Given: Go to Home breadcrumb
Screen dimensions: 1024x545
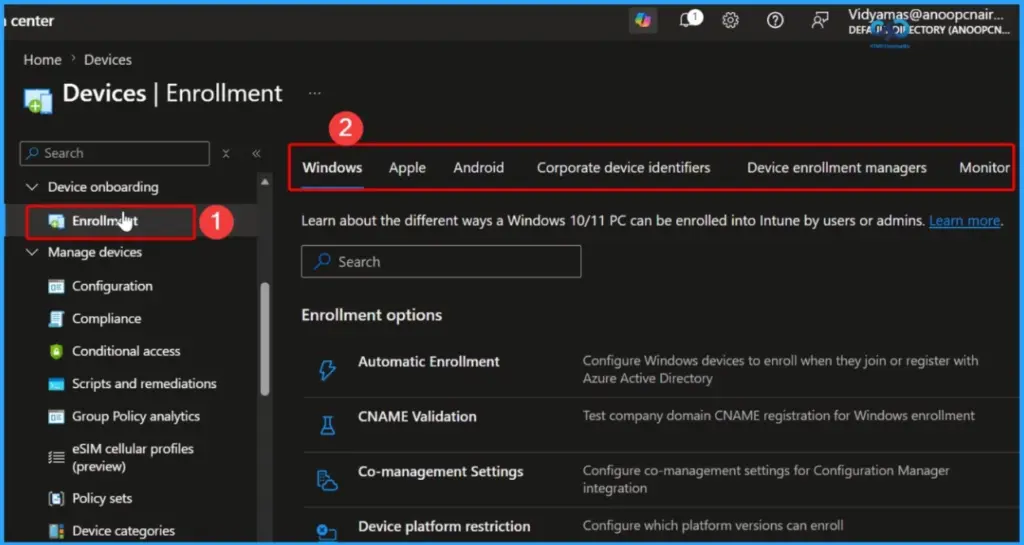Looking at the screenshot, I should [42, 59].
